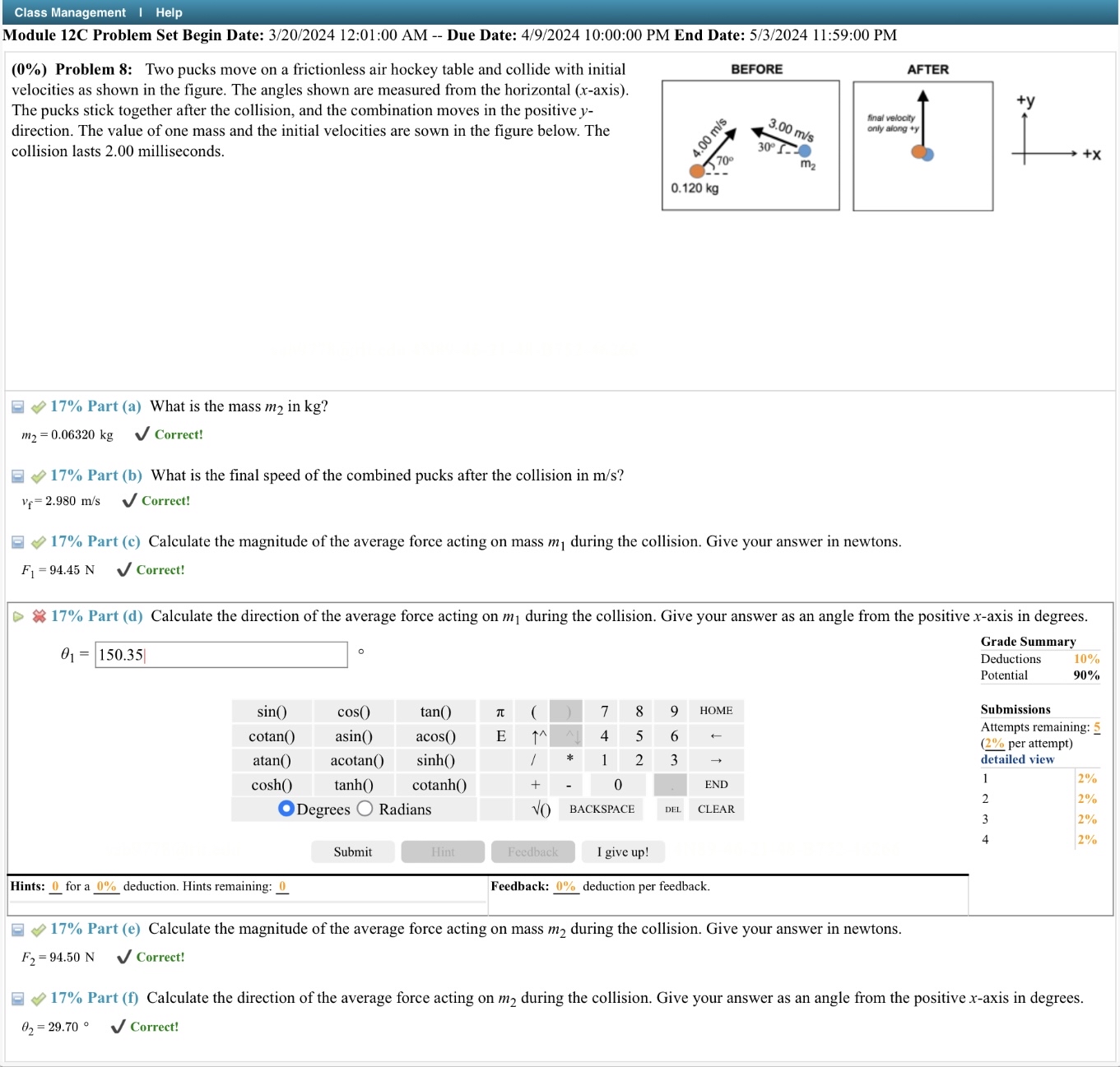Viewport: 1120px width, 1067px height.
Task: Collapse the Part (e) section
Action: point(17,928)
